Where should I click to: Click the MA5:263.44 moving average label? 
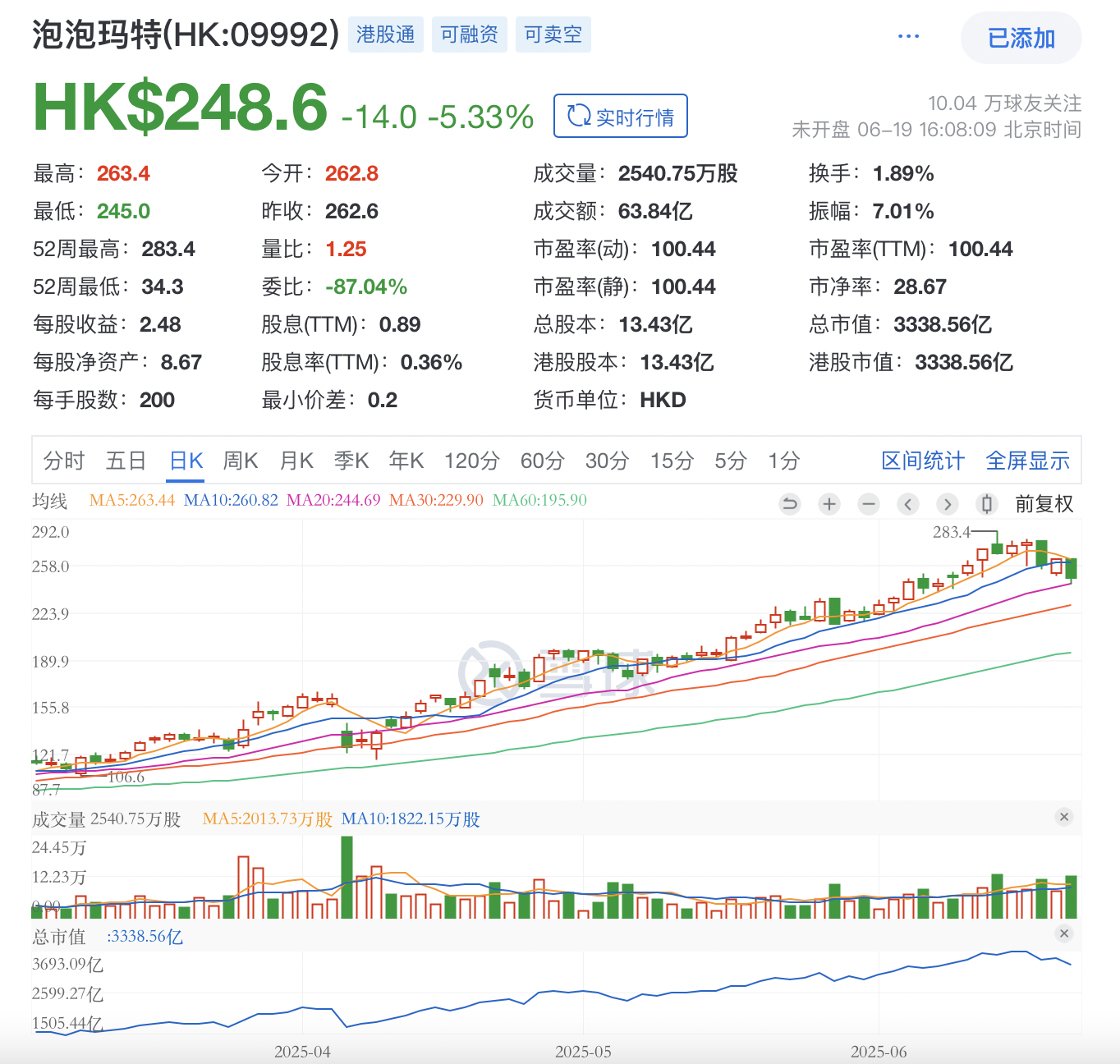[x=132, y=500]
